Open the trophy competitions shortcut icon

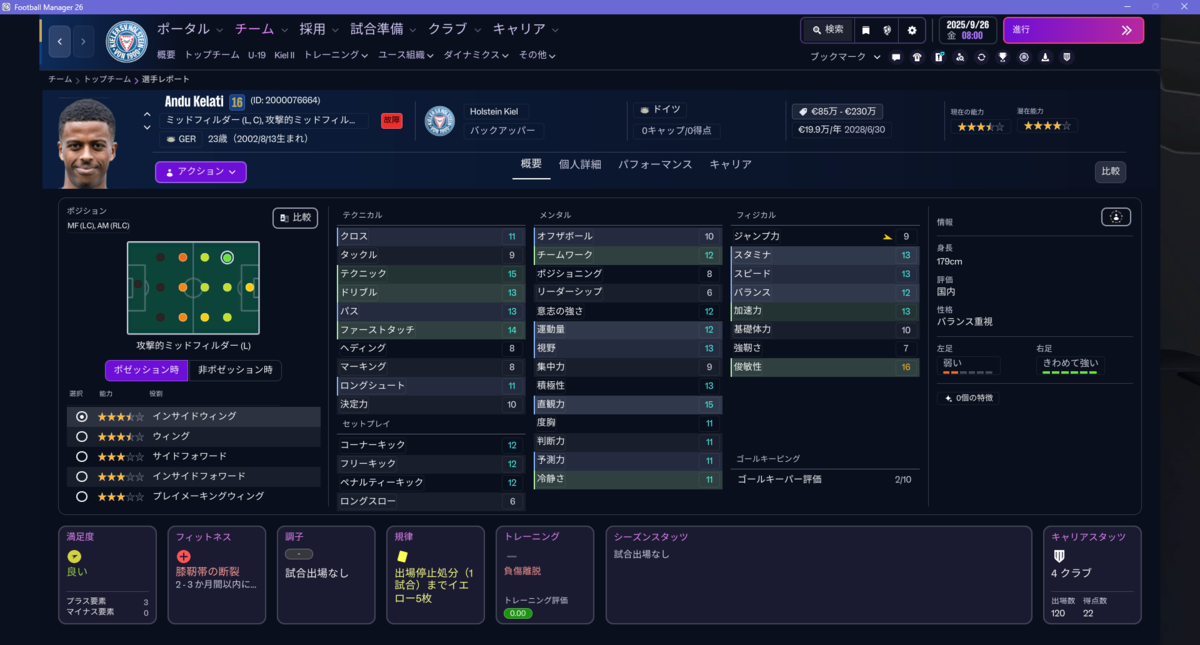[1002, 57]
